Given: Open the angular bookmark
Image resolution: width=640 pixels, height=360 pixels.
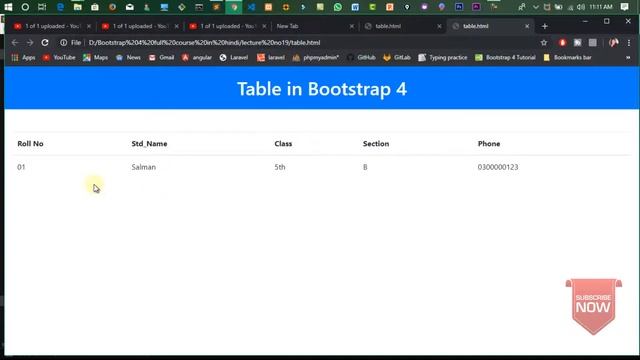Looking at the screenshot, I should (x=197, y=58).
